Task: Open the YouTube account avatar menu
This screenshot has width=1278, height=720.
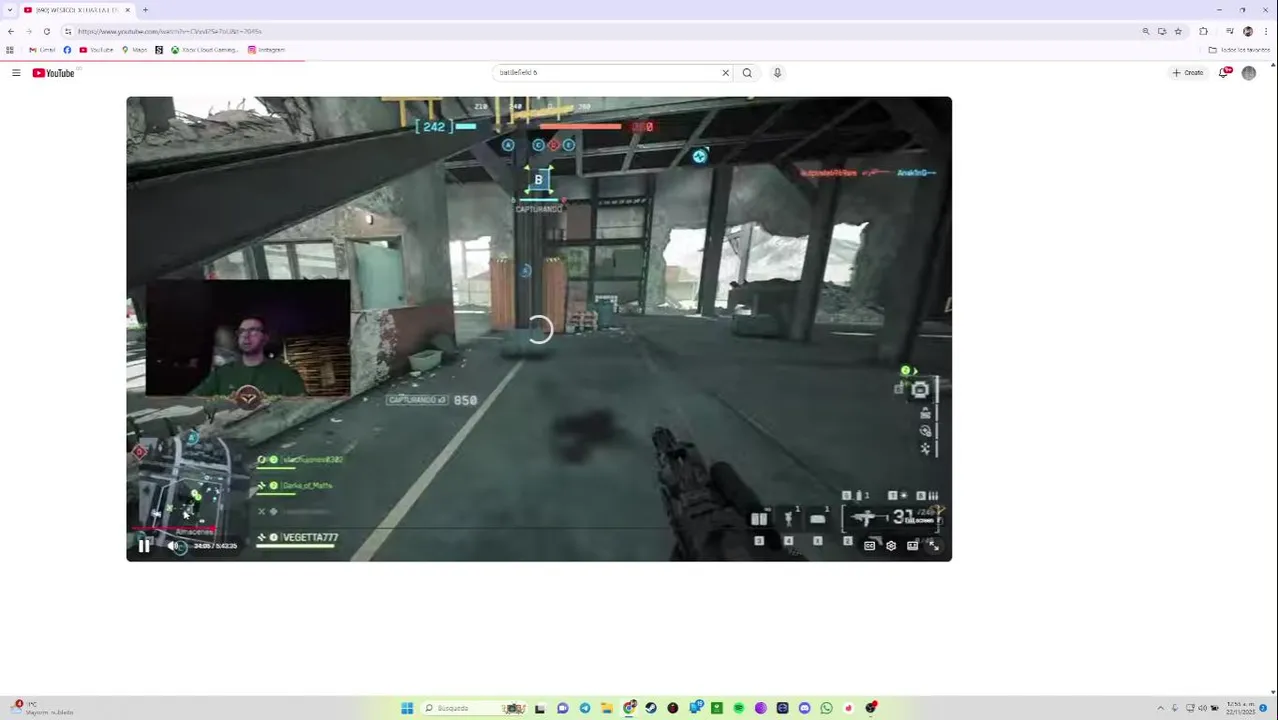Action: [1249, 73]
